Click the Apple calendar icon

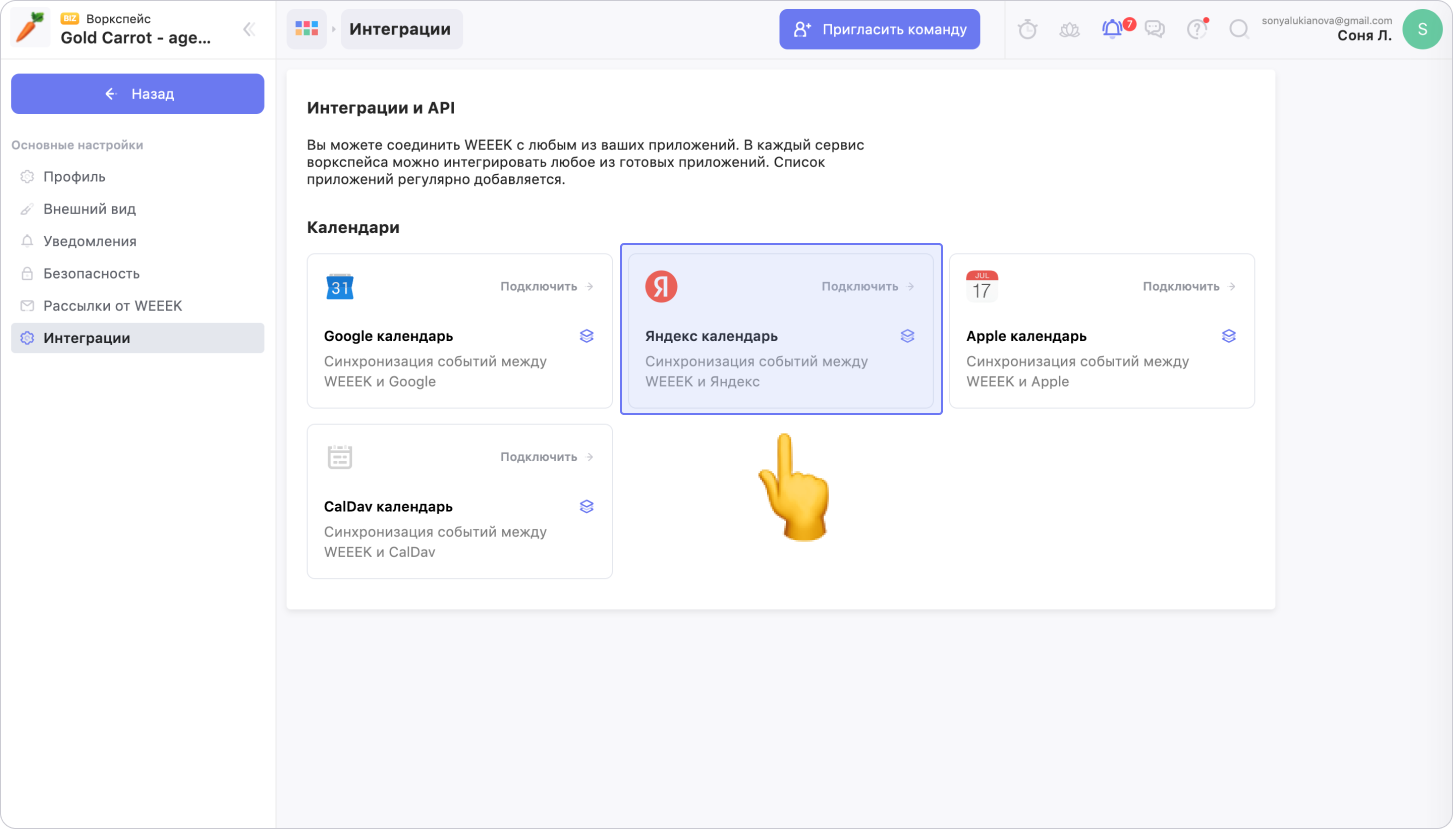click(982, 286)
